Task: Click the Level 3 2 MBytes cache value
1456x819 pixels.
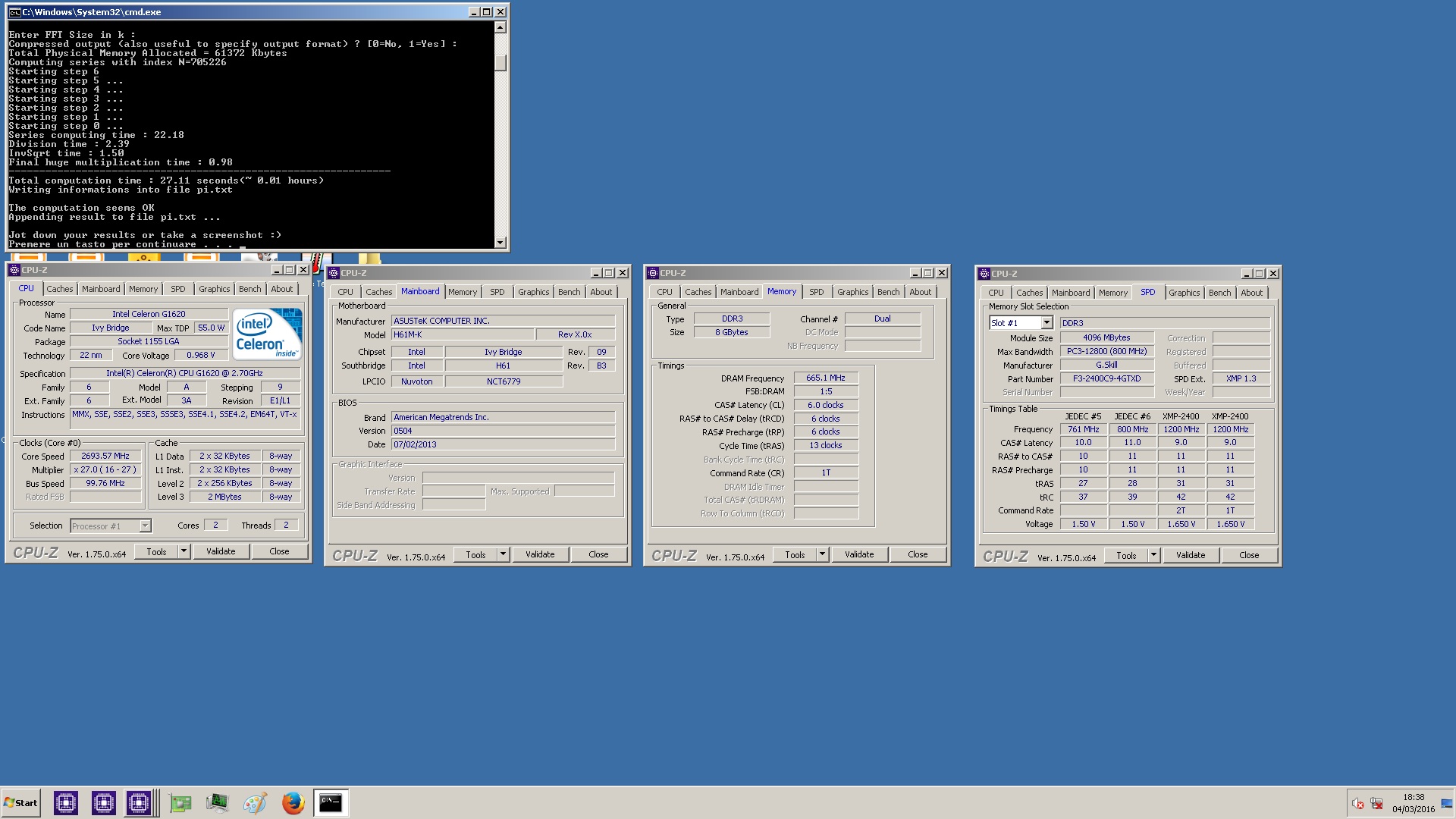Action: pyautogui.click(x=224, y=497)
